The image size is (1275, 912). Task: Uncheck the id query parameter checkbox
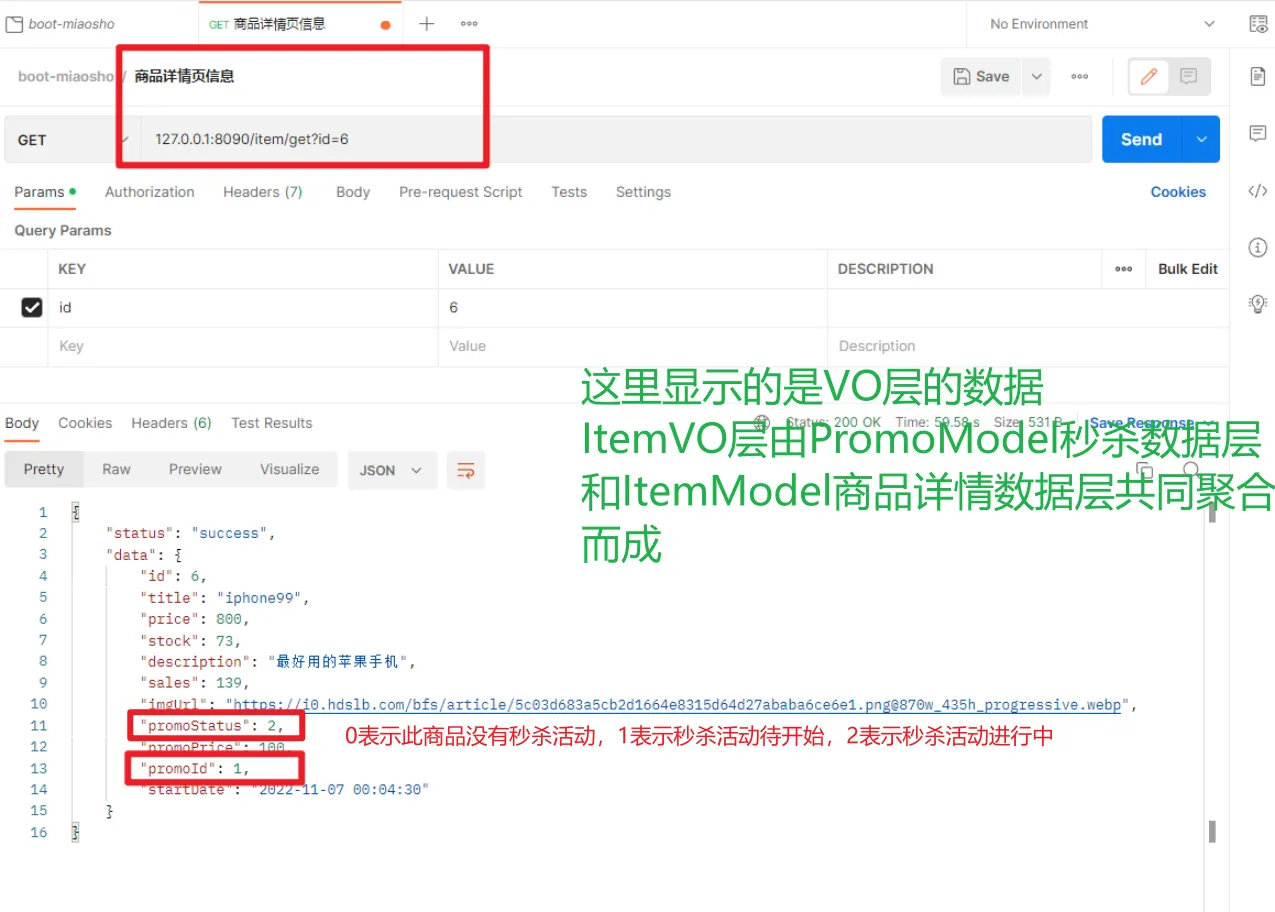32,308
